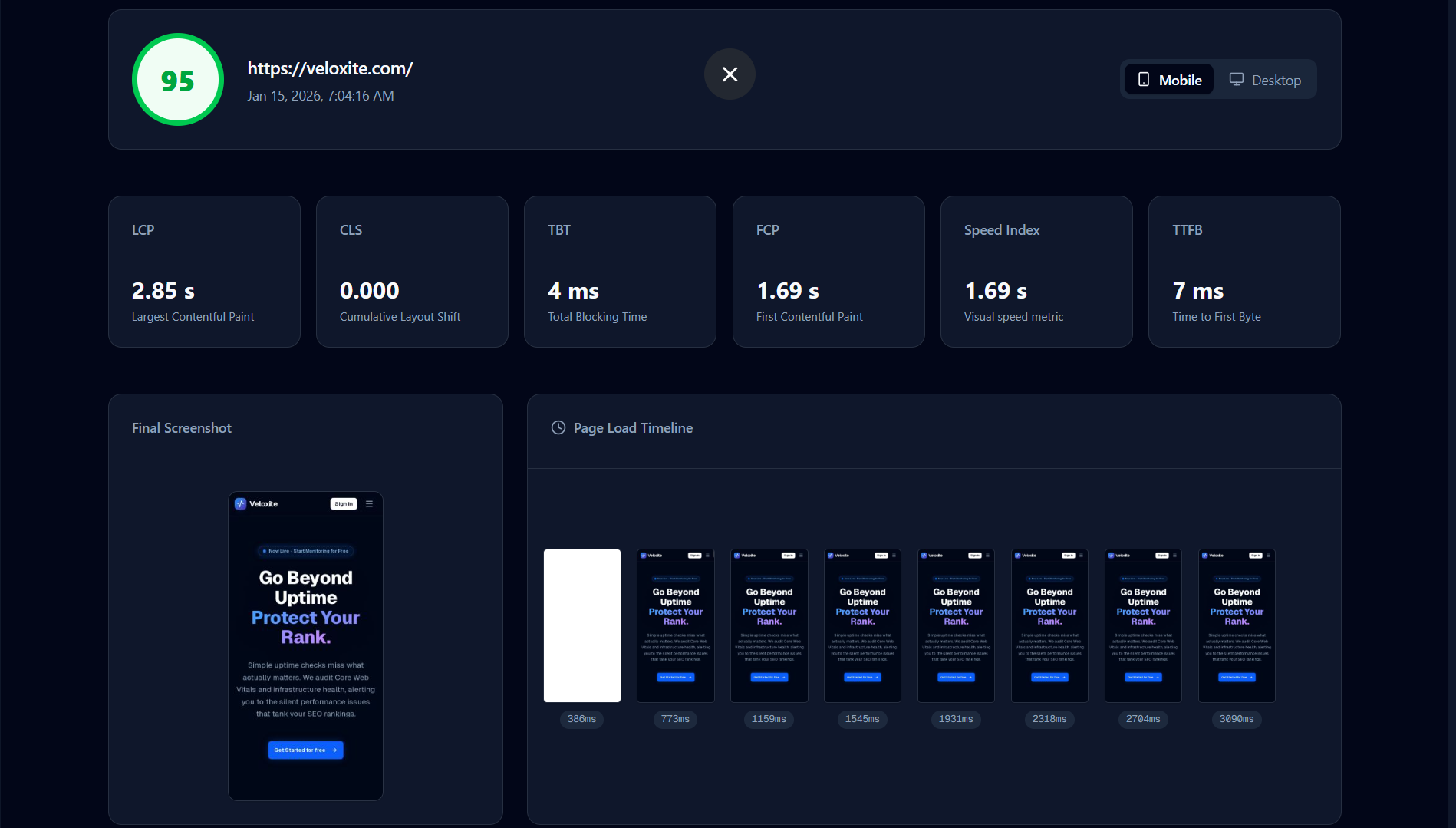Click the Veloxite logo in the 773ms frame
This screenshot has width=1456, height=828.
(644, 555)
